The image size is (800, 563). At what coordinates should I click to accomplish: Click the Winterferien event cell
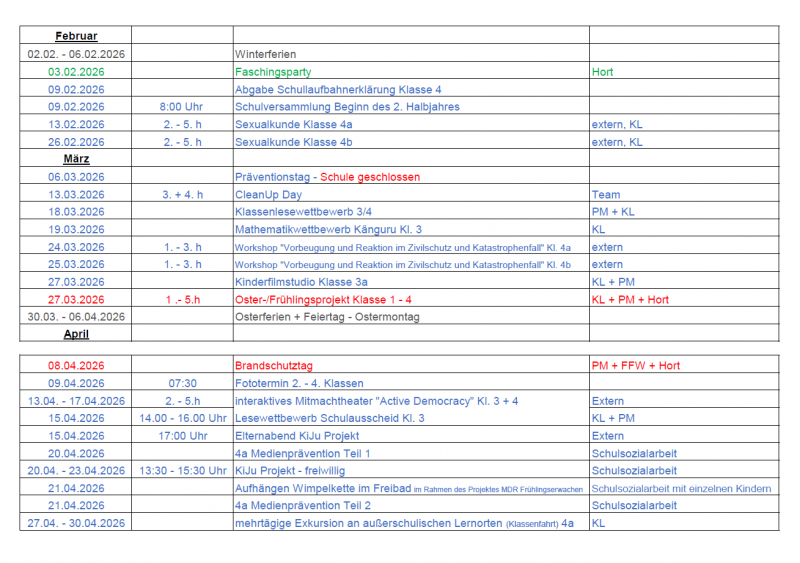[265, 54]
